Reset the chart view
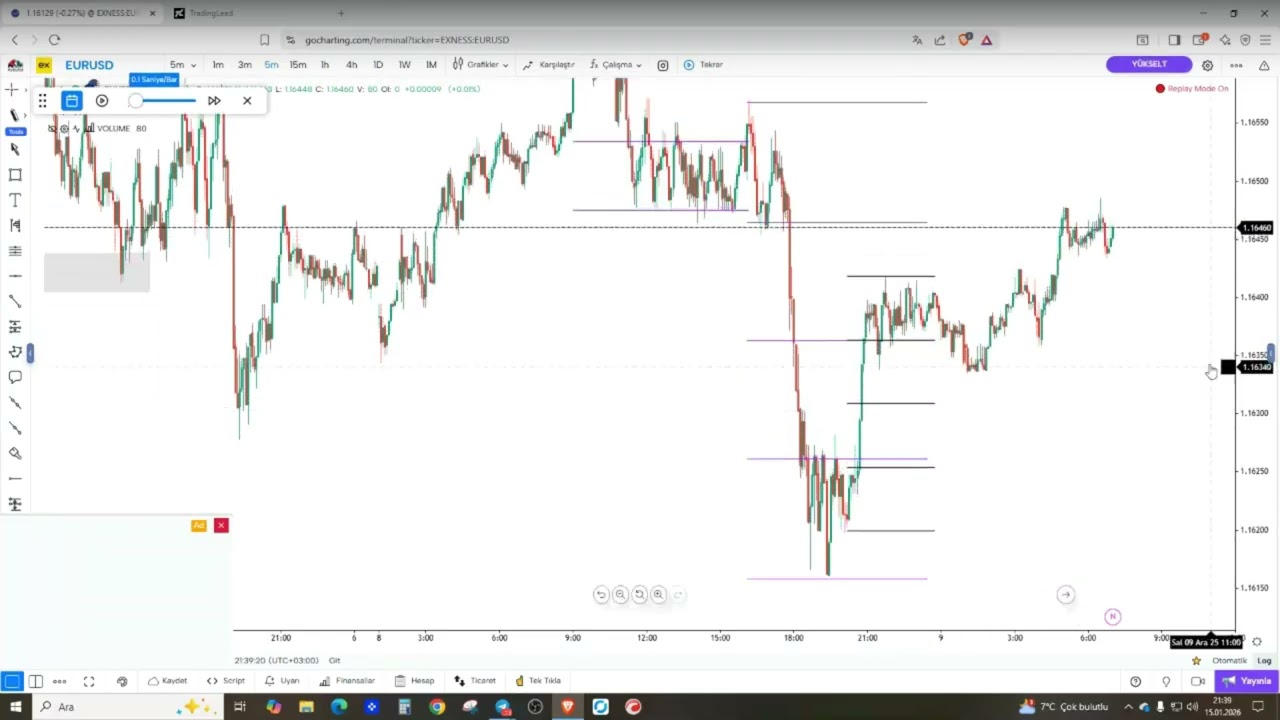 click(x=639, y=594)
